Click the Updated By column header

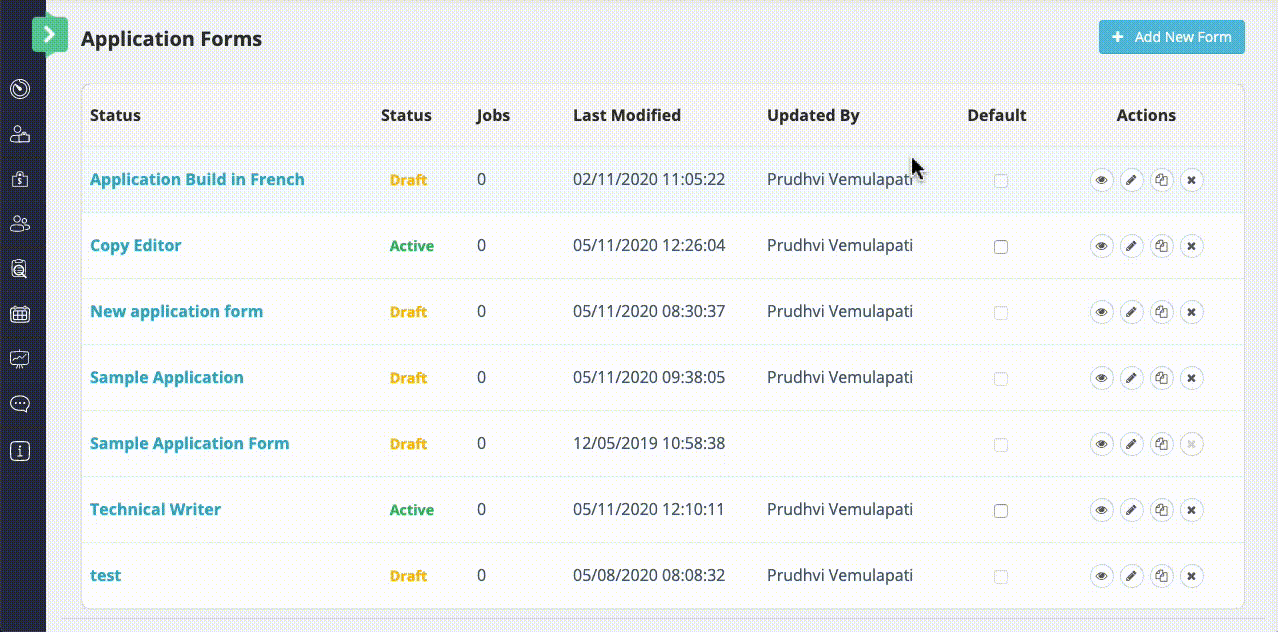coord(812,115)
